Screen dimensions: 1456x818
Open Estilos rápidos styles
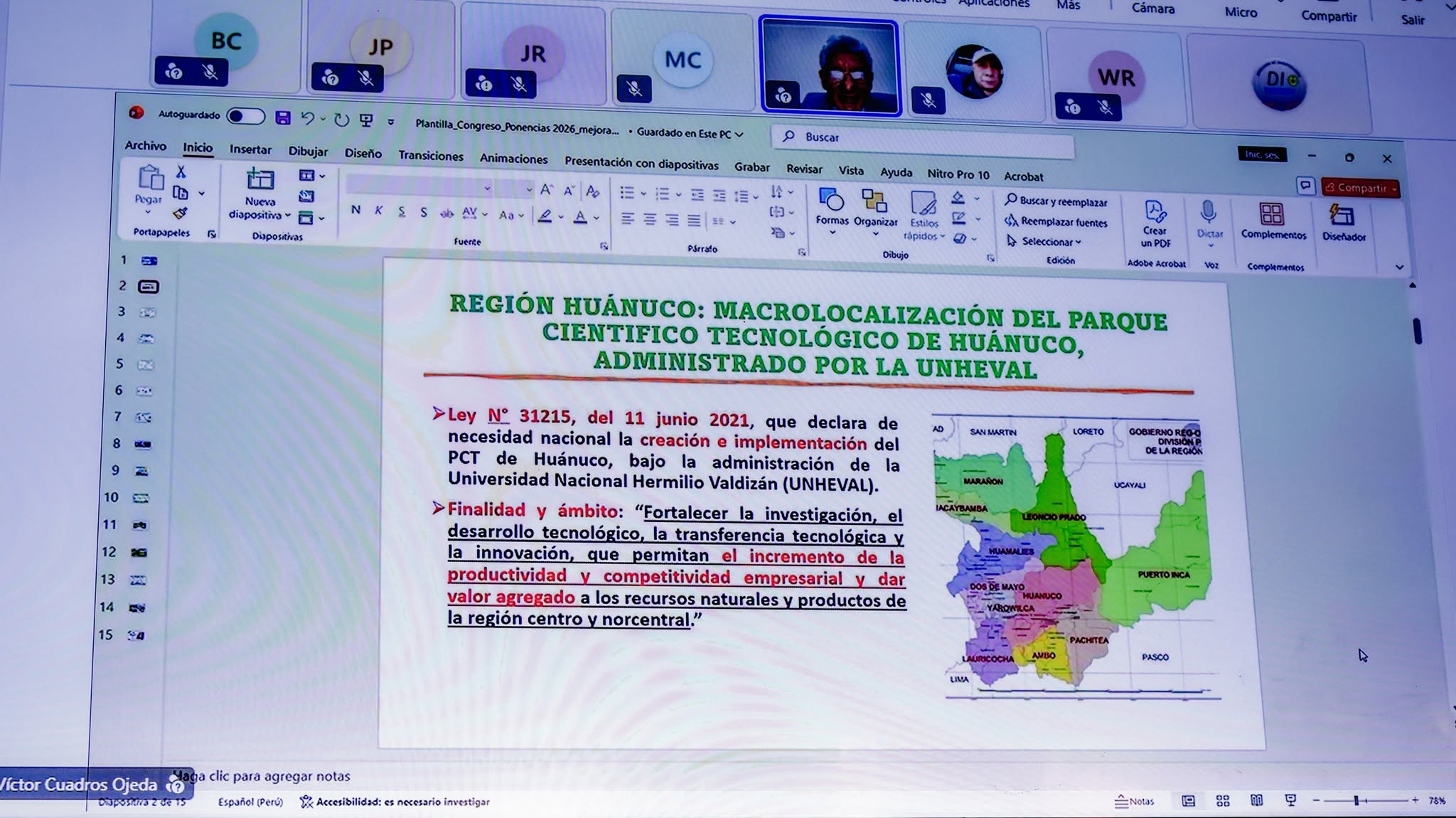click(924, 216)
